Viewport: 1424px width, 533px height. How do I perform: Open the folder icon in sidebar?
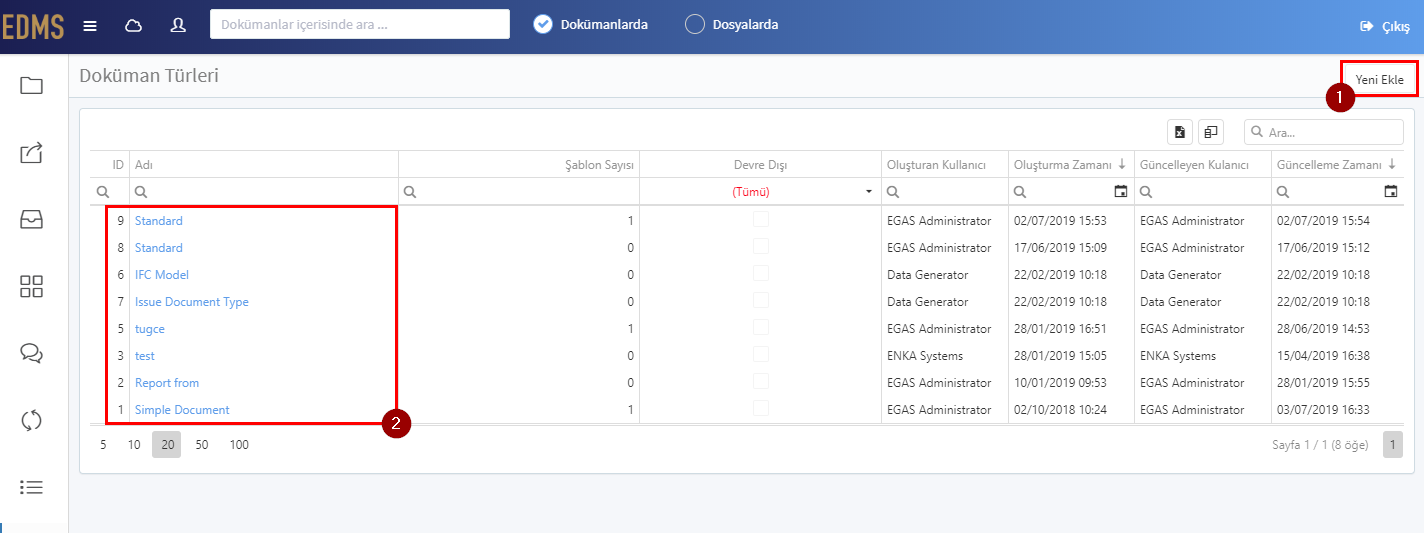[x=31, y=85]
